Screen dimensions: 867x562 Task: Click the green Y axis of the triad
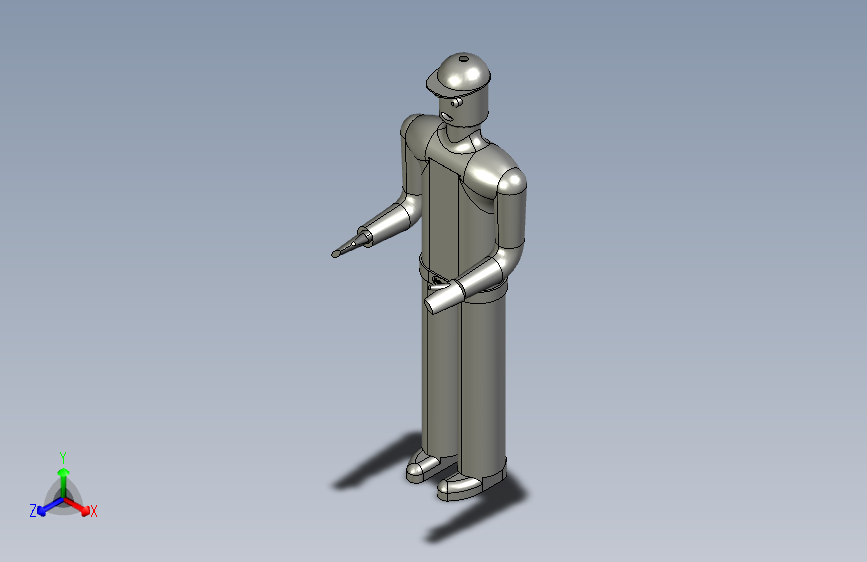[64, 483]
